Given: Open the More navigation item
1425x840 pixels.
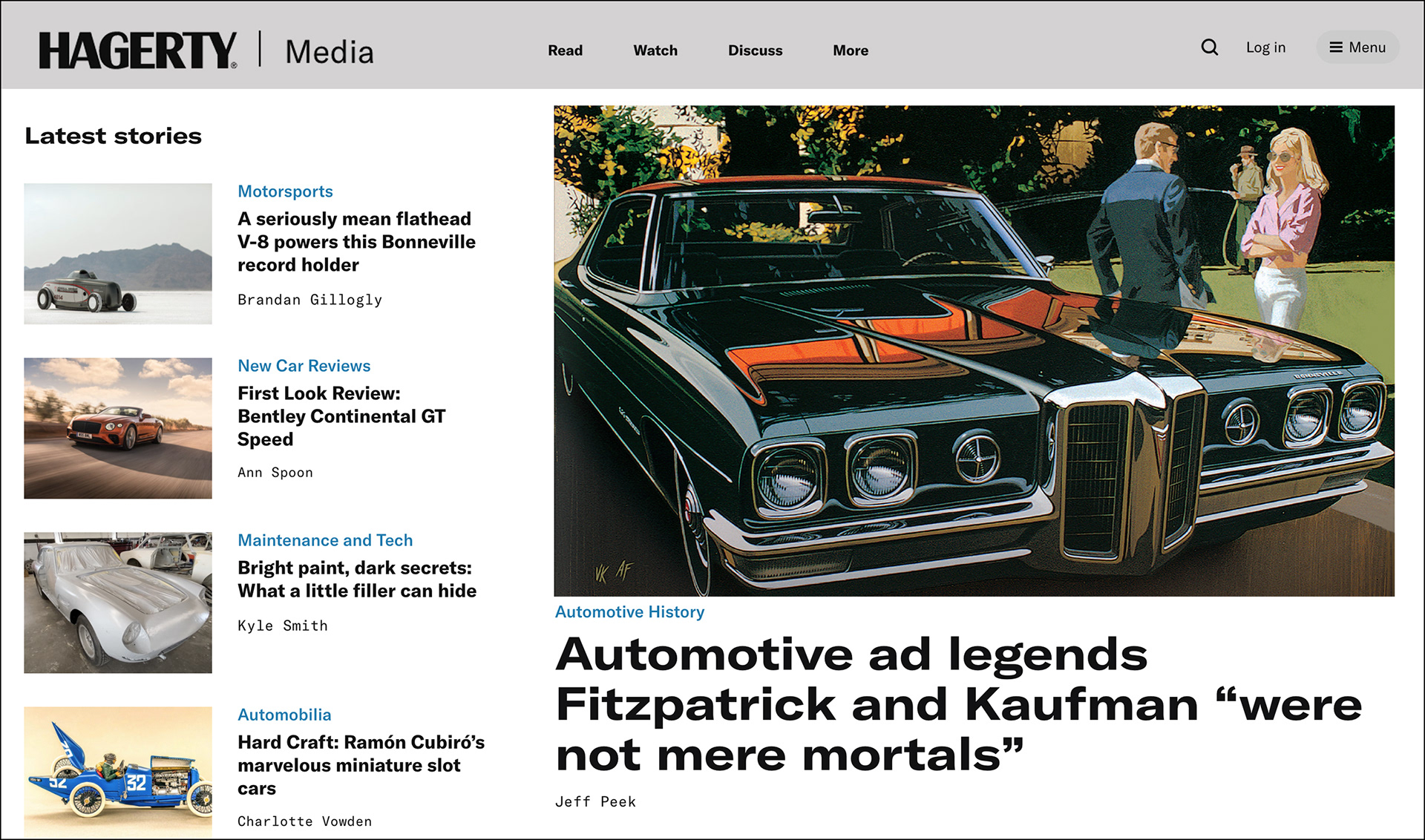Looking at the screenshot, I should [x=851, y=50].
